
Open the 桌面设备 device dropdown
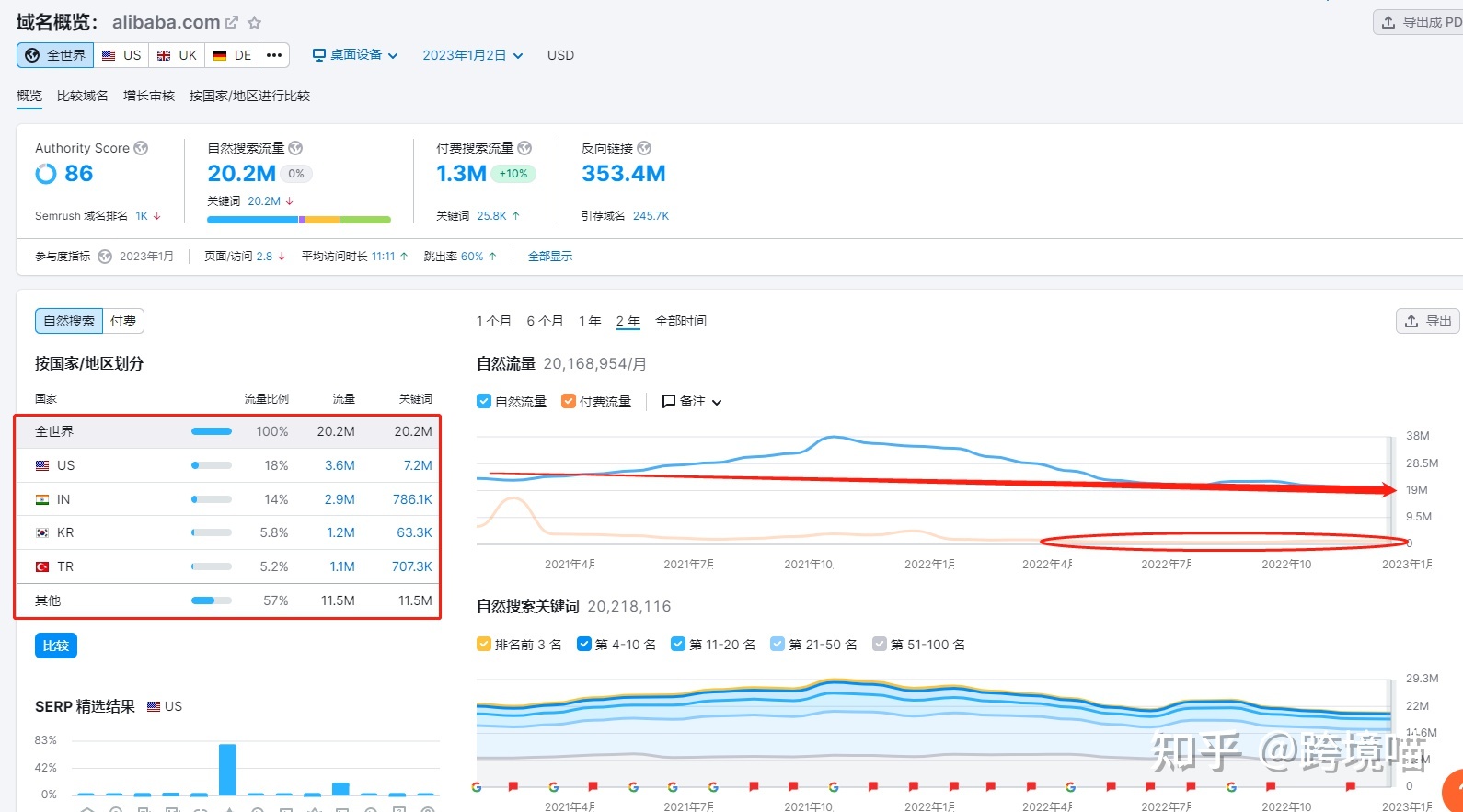355,55
